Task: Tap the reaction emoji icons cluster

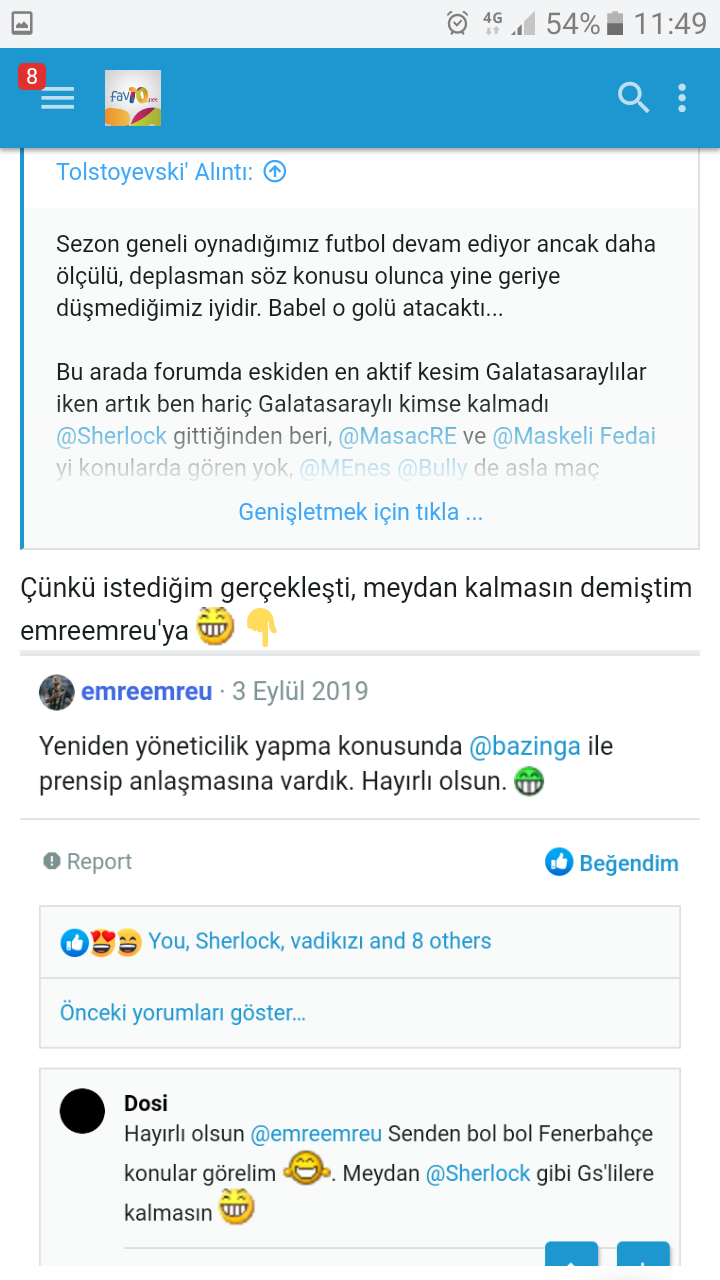Action: click(x=101, y=941)
